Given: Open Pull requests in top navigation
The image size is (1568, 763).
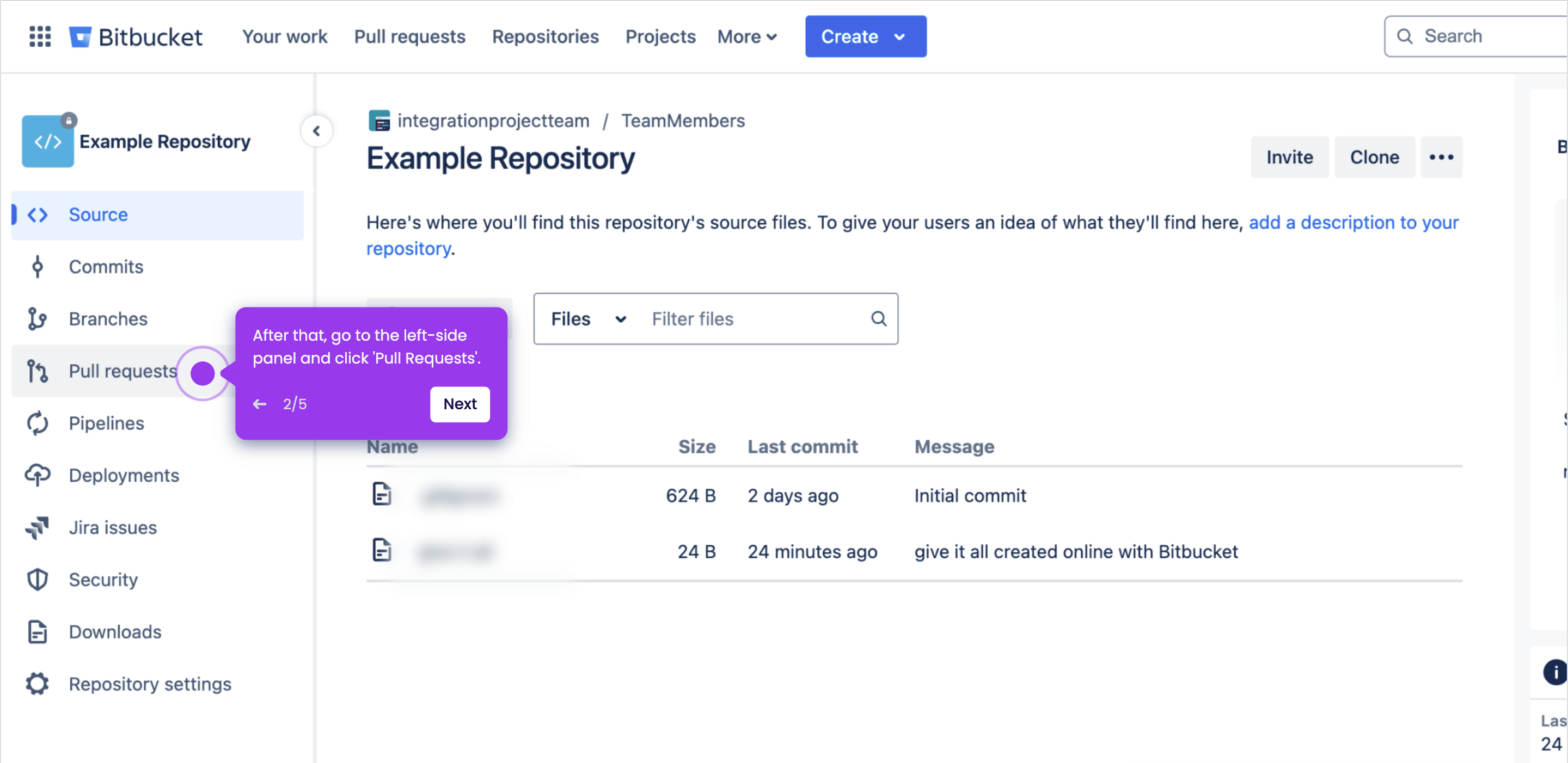Looking at the screenshot, I should coord(409,36).
